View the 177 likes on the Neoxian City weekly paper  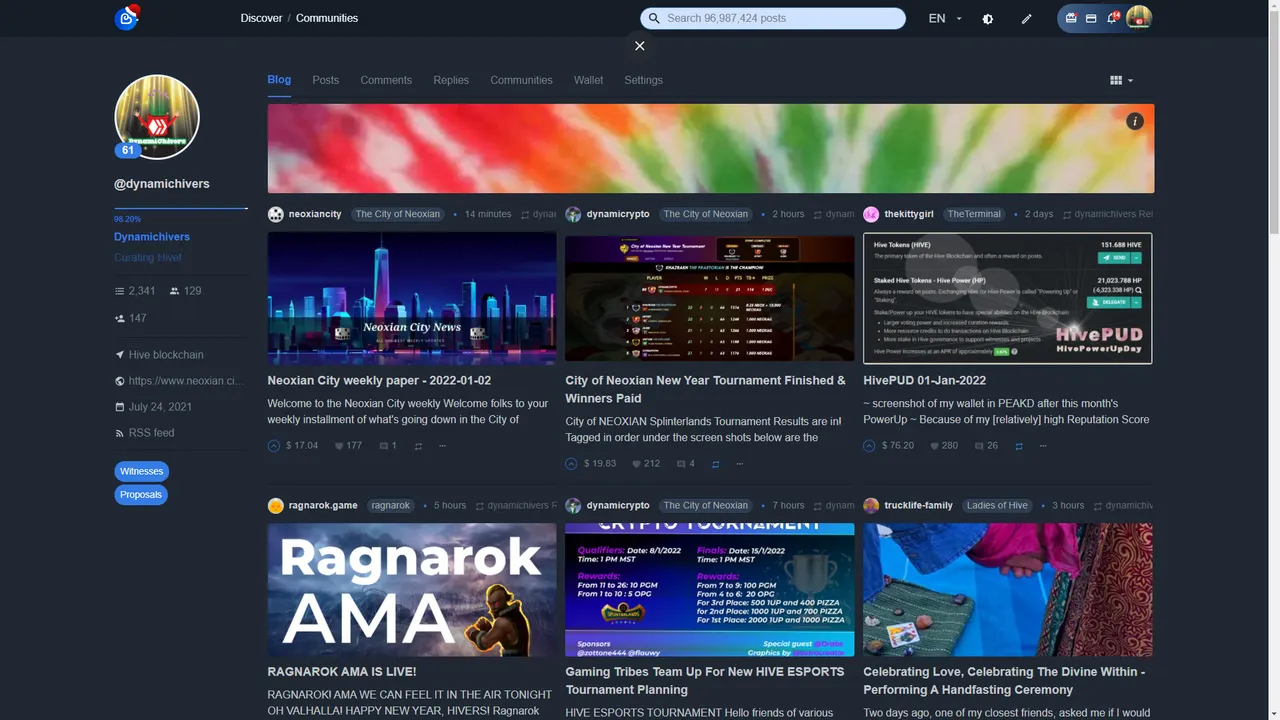(x=348, y=446)
